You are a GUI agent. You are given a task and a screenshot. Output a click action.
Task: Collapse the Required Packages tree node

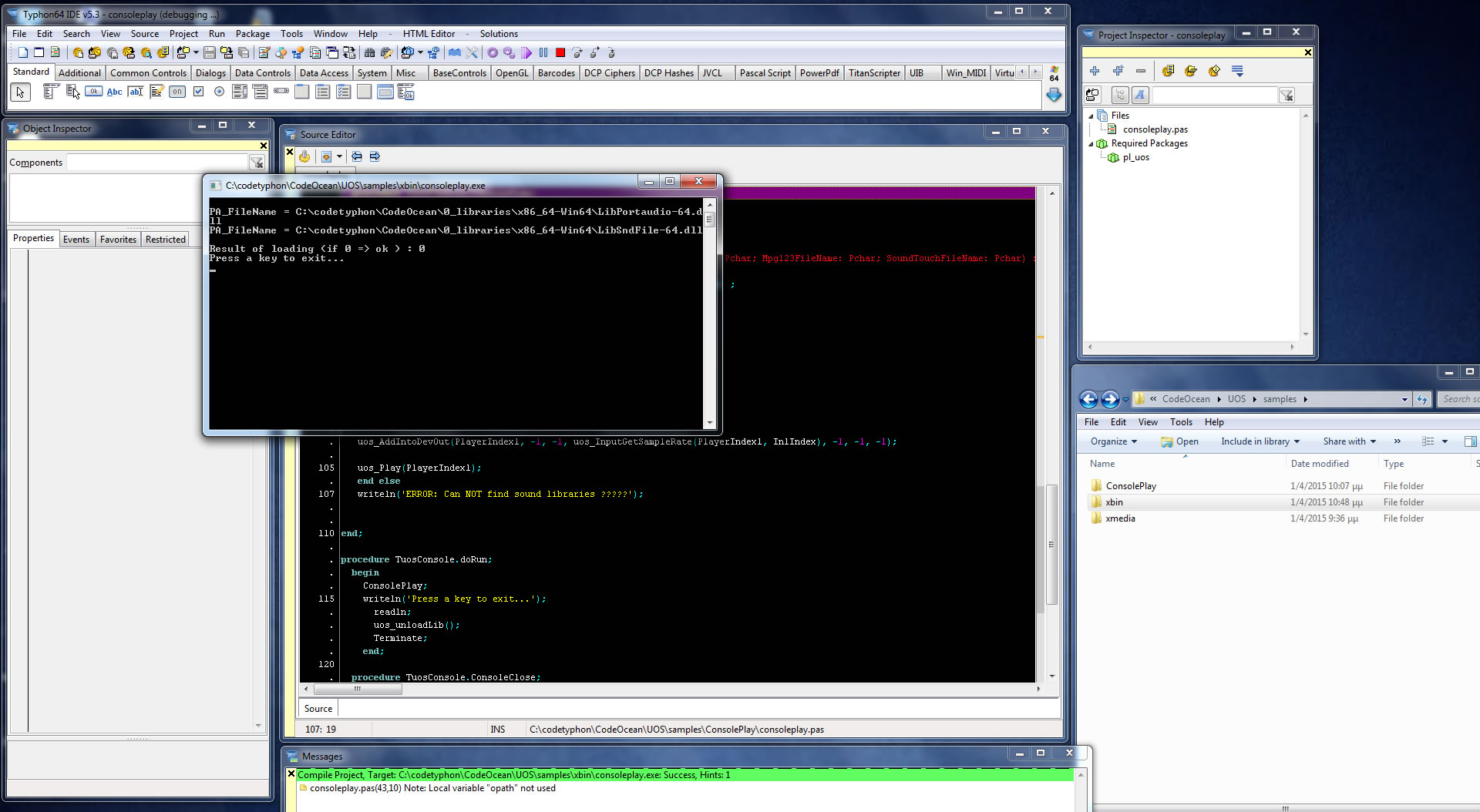coord(1091,144)
